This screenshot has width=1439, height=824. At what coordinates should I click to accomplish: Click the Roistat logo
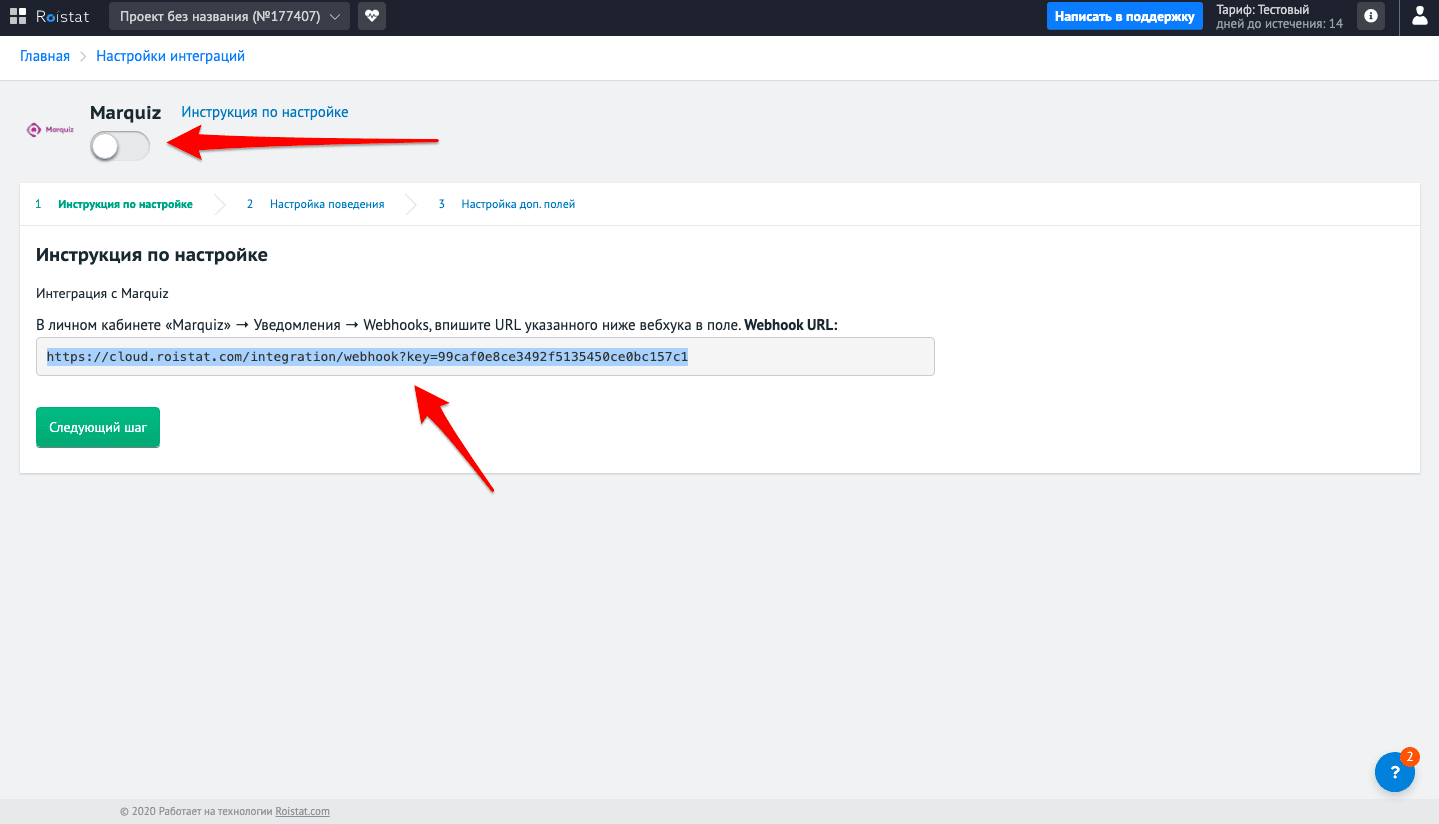pyautogui.click(x=63, y=16)
